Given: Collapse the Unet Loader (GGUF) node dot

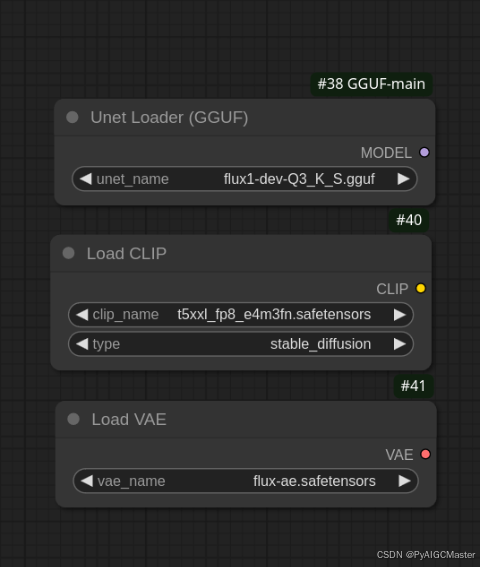Looking at the screenshot, I should coord(72,117).
